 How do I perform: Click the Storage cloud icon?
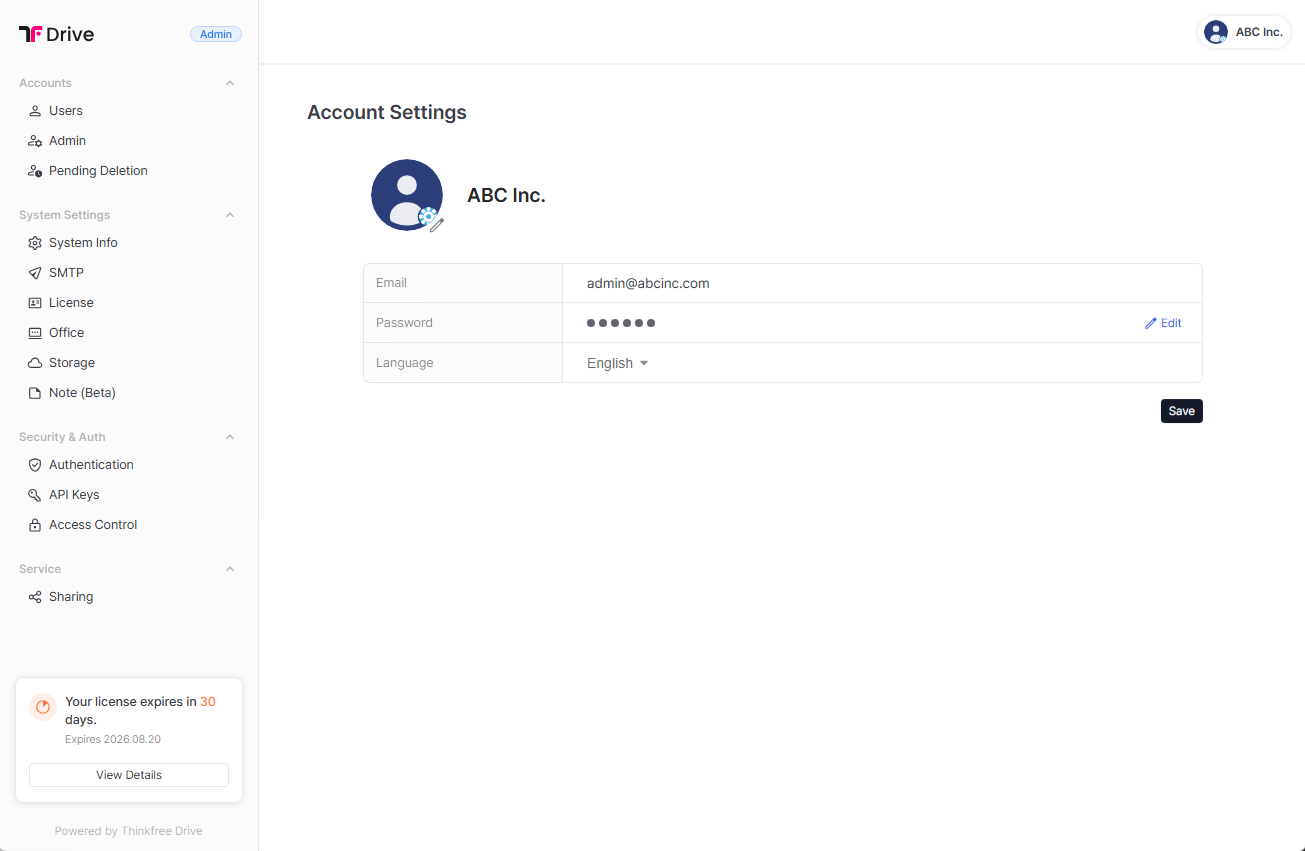[x=35, y=363]
